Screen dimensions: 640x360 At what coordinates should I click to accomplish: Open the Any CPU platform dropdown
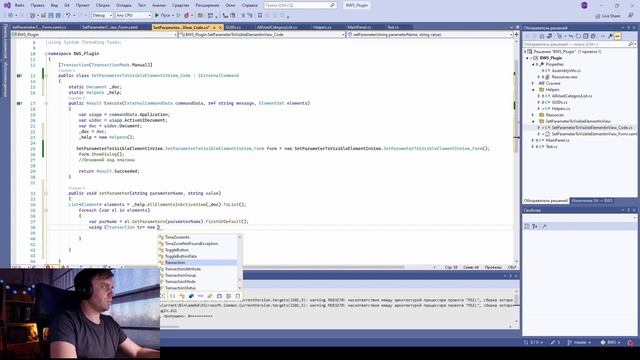(133, 15)
